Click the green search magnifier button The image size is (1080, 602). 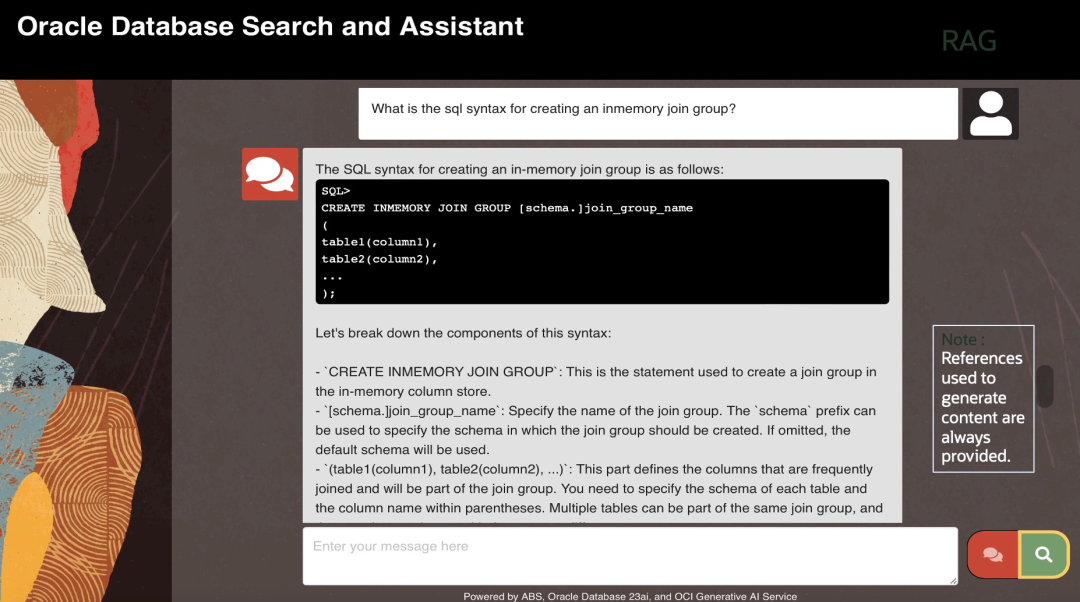tap(1043, 554)
